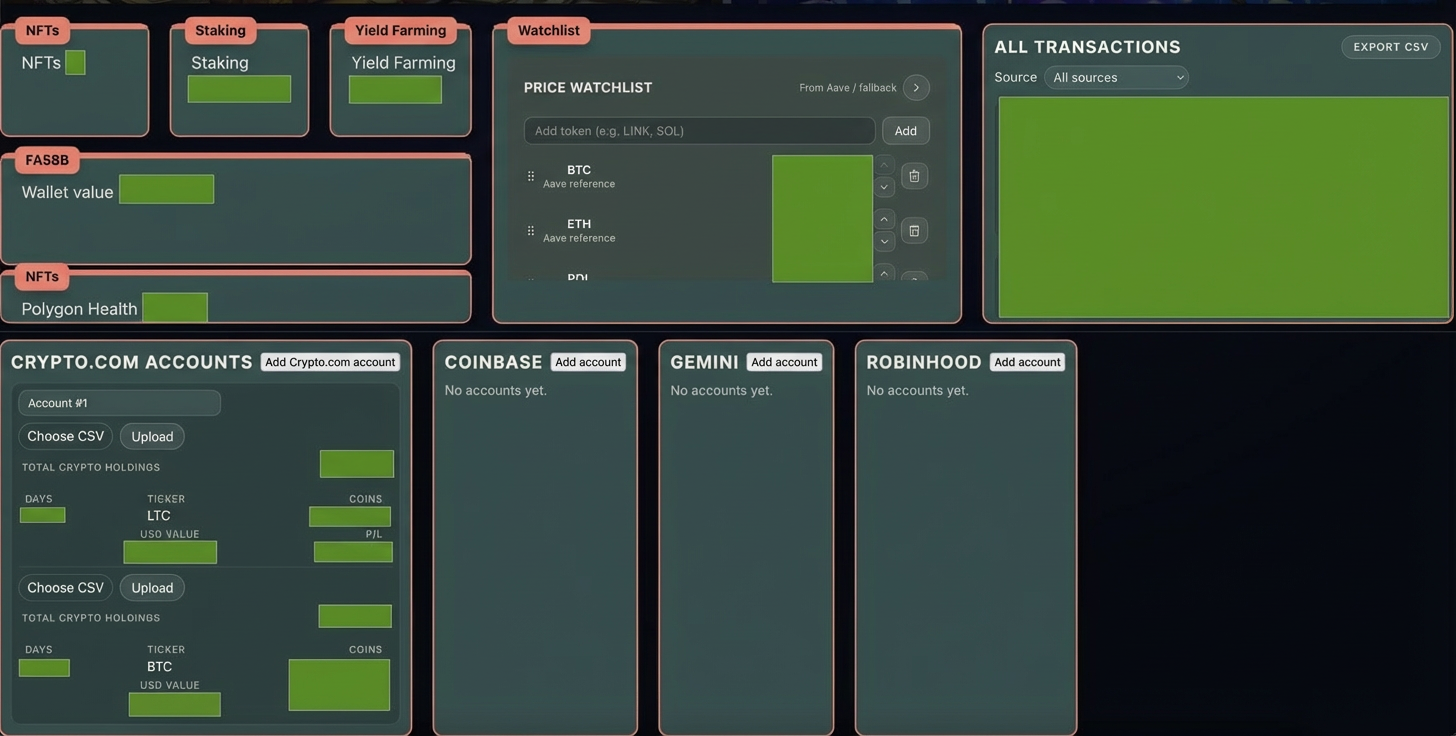Switch to the Staking tab
The width and height of the screenshot is (1456, 736).
coord(220,31)
